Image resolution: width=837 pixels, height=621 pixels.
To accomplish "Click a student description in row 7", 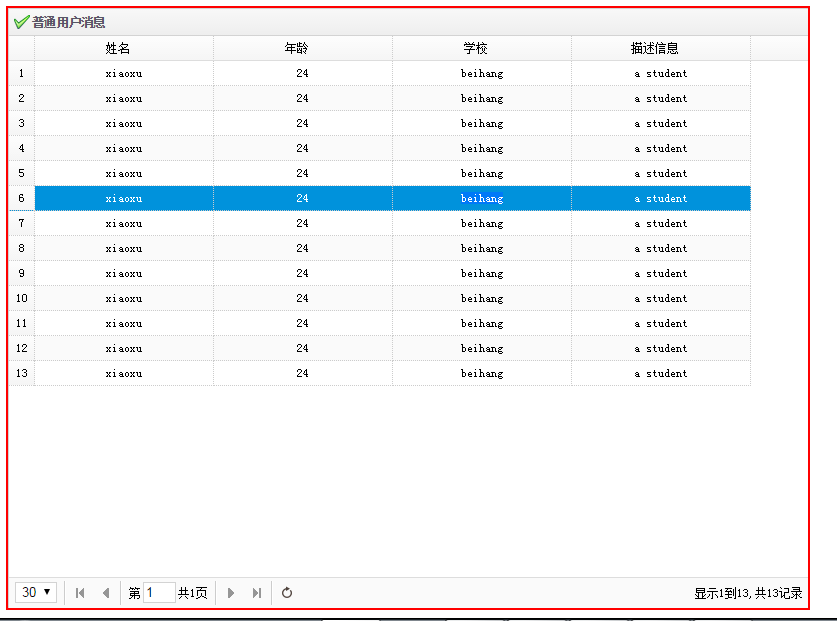I will [661, 223].
